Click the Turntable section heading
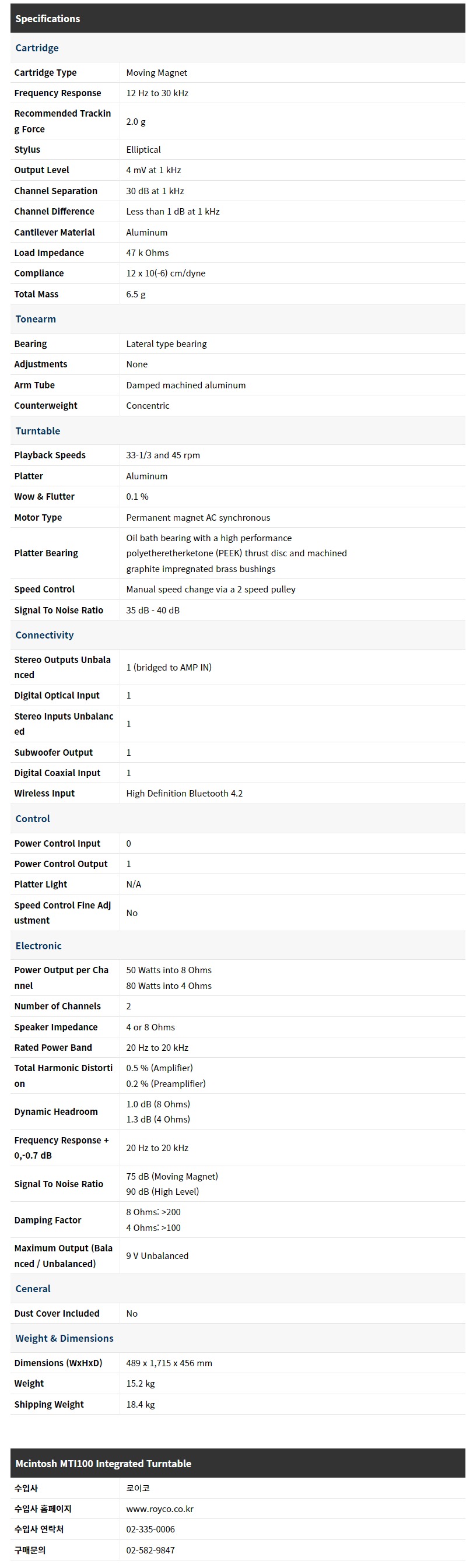Image resolution: width=466 pixels, height=1568 pixels. 38,430
